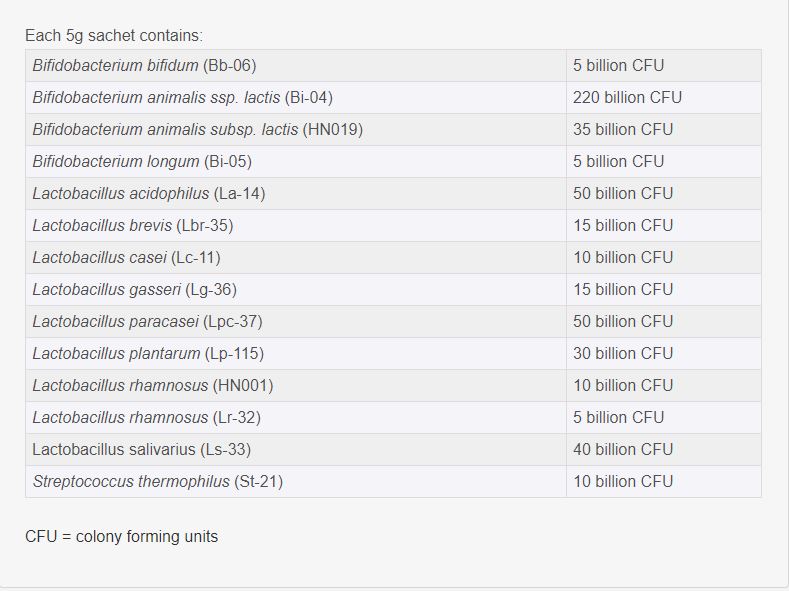Click the 220 billion CFU value
Image resolution: width=789 pixels, height=591 pixels.
coord(627,98)
